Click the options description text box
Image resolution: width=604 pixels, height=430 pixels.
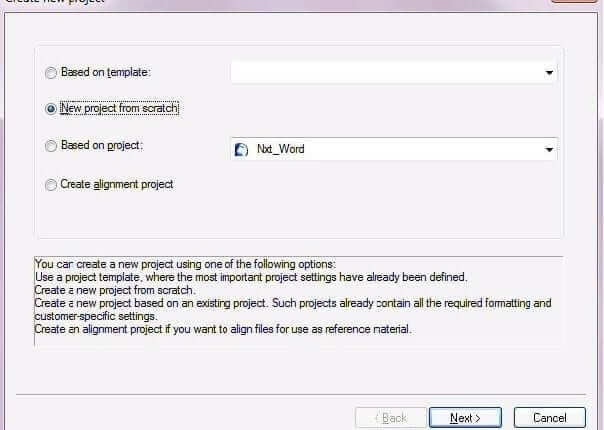299,302
